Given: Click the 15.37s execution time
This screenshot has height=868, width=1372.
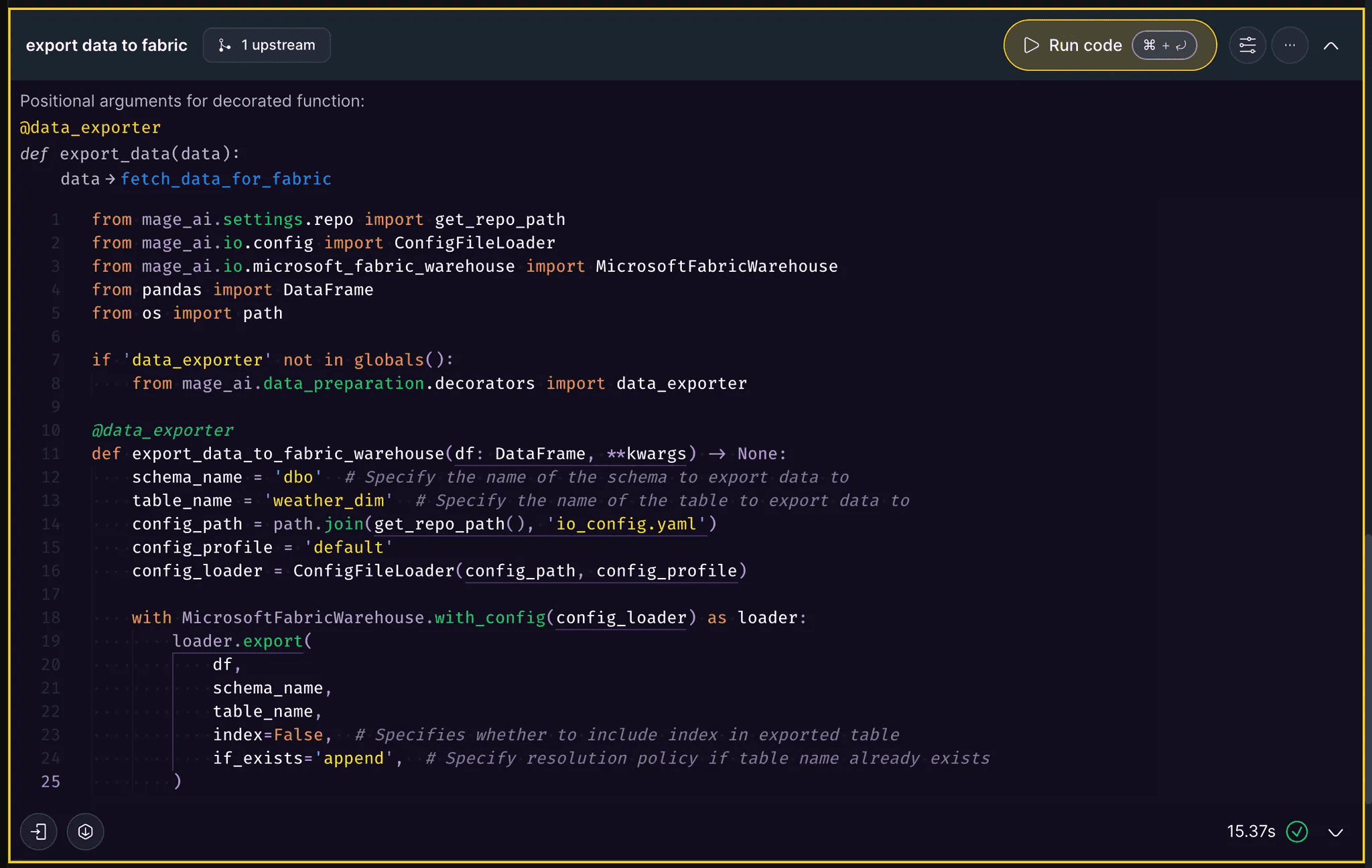Looking at the screenshot, I should [x=1251, y=831].
